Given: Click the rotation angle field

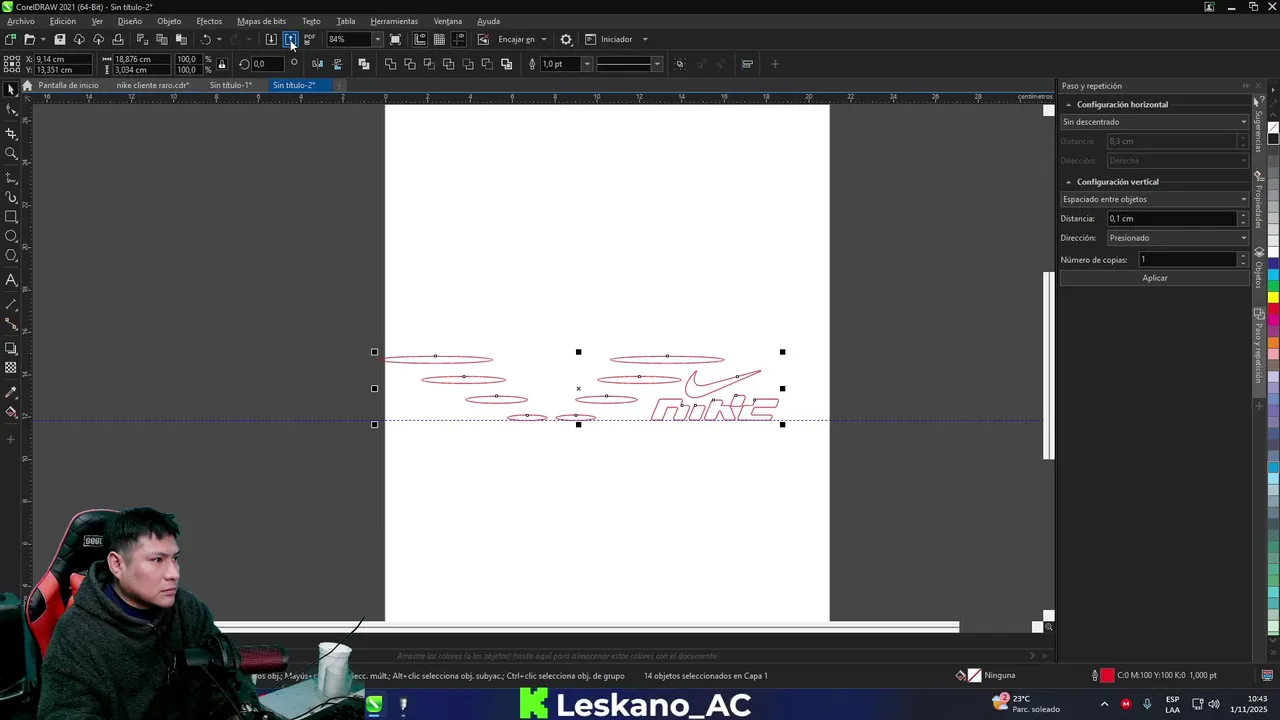Looking at the screenshot, I should click(x=268, y=64).
